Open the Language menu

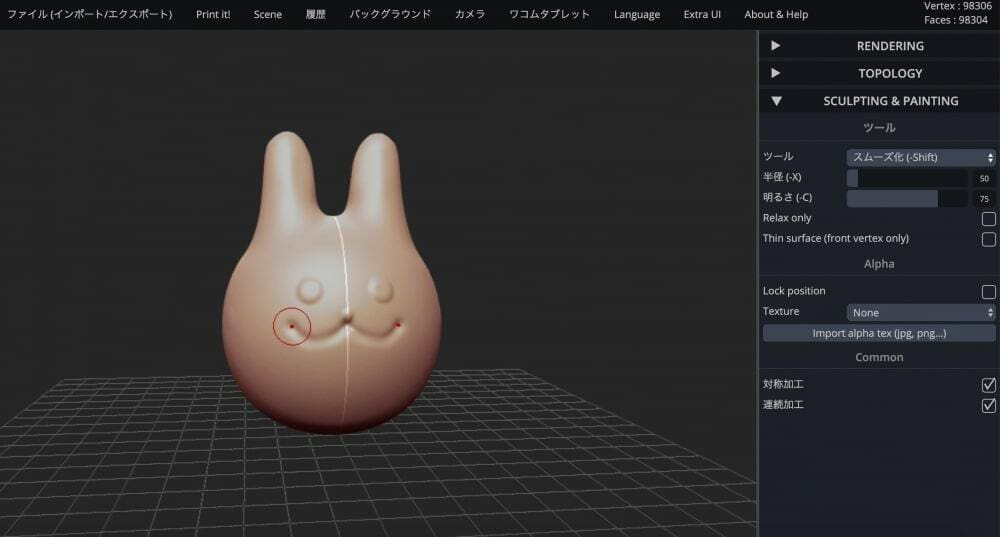coord(636,14)
